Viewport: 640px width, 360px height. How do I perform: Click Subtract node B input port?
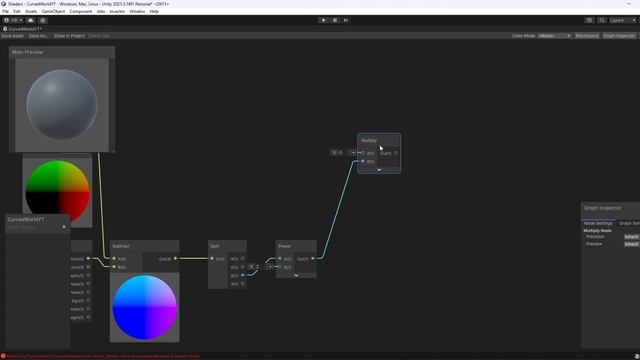click(x=114, y=267)
